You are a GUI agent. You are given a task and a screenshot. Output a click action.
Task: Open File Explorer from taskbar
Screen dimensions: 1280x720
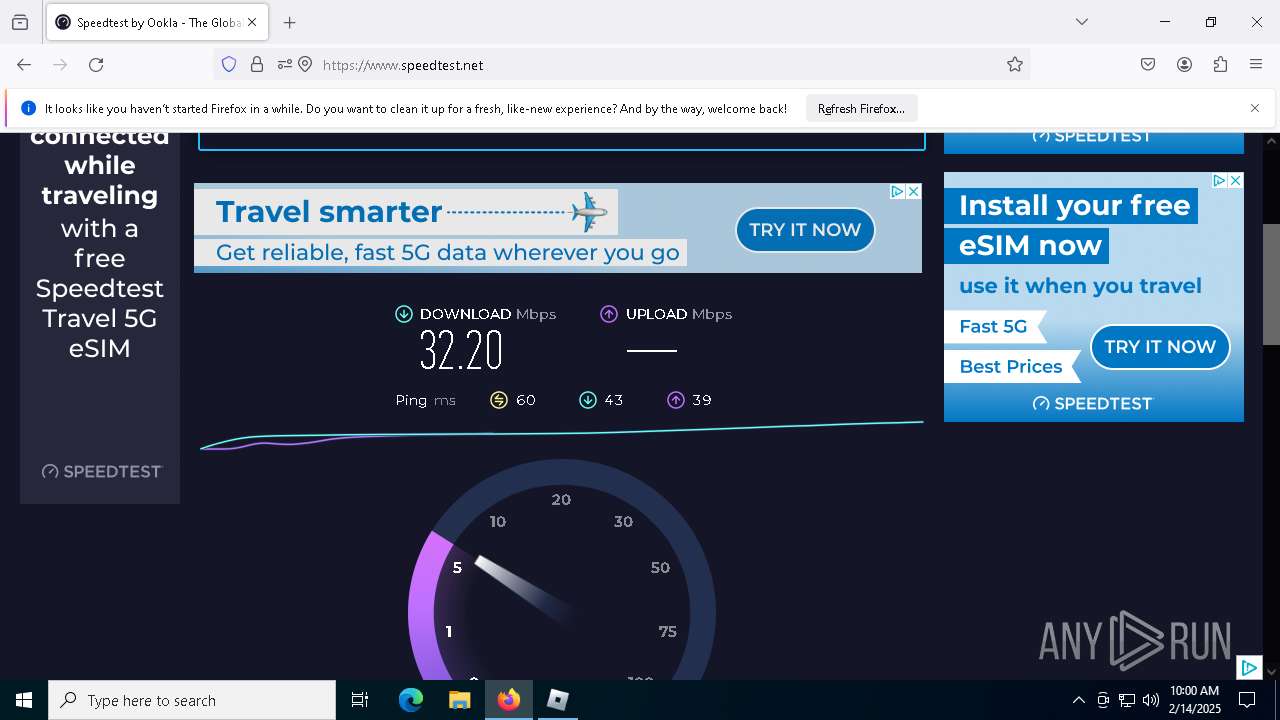(460, 700)
